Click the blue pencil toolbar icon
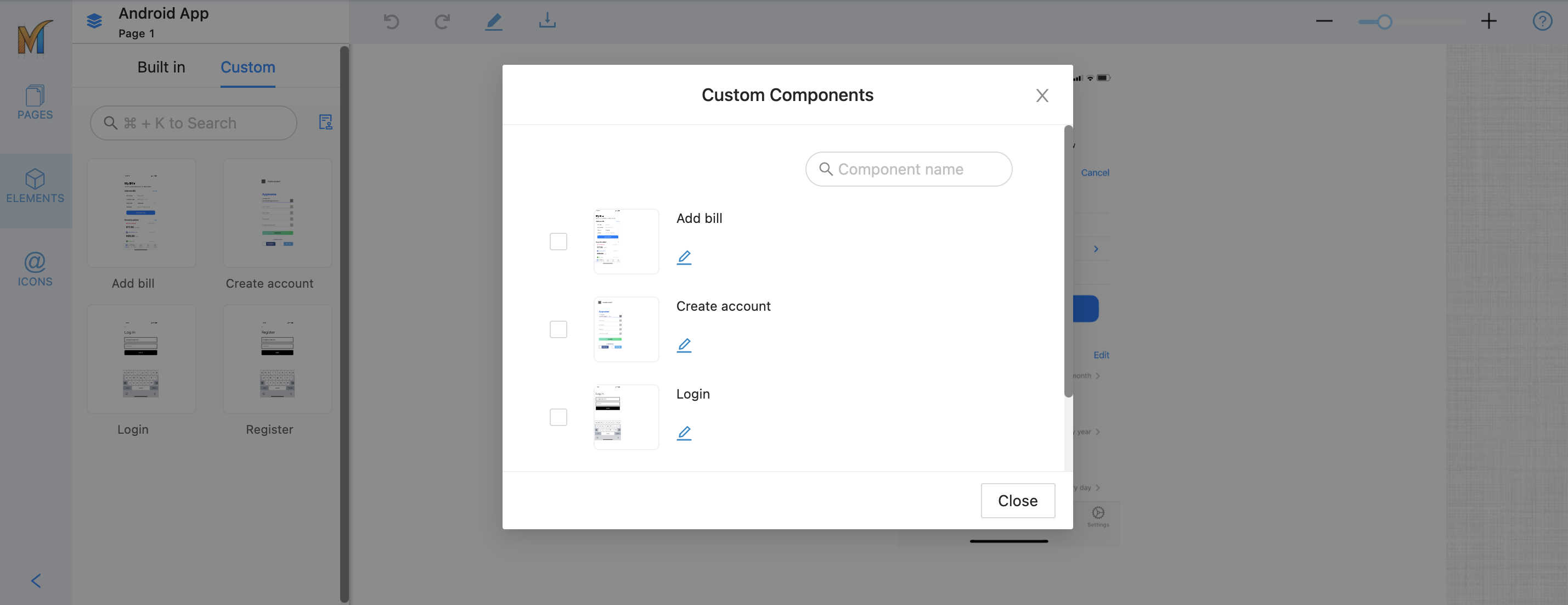The image size is (1568, 605). tap(494, 22)
